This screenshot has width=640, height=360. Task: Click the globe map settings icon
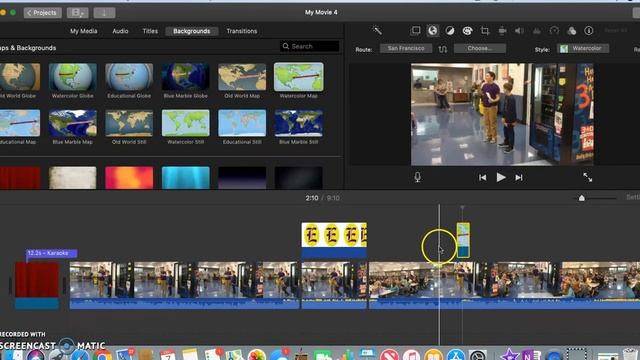click(x=433, y=31)
